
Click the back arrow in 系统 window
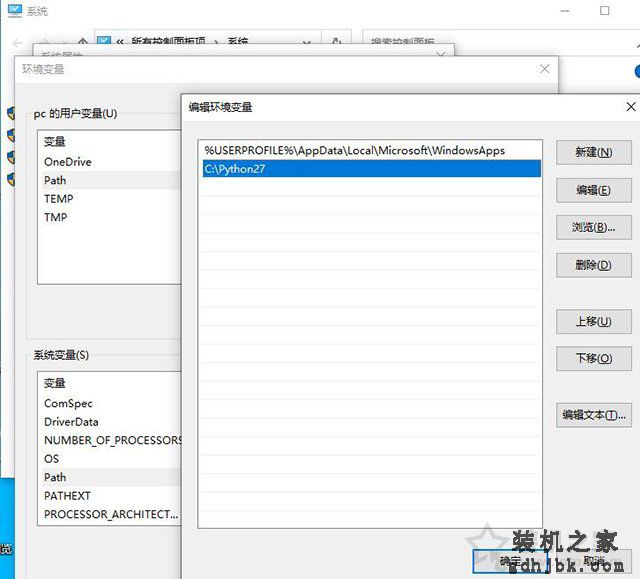point(18,42)
